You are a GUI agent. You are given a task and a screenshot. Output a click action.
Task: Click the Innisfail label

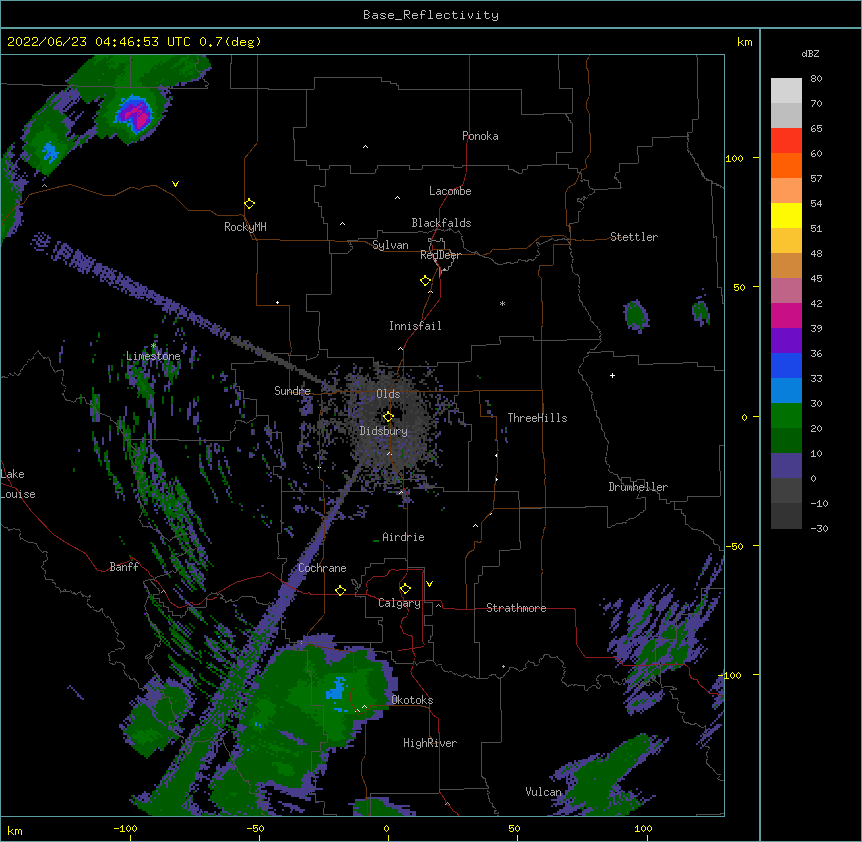coord(415,326)
